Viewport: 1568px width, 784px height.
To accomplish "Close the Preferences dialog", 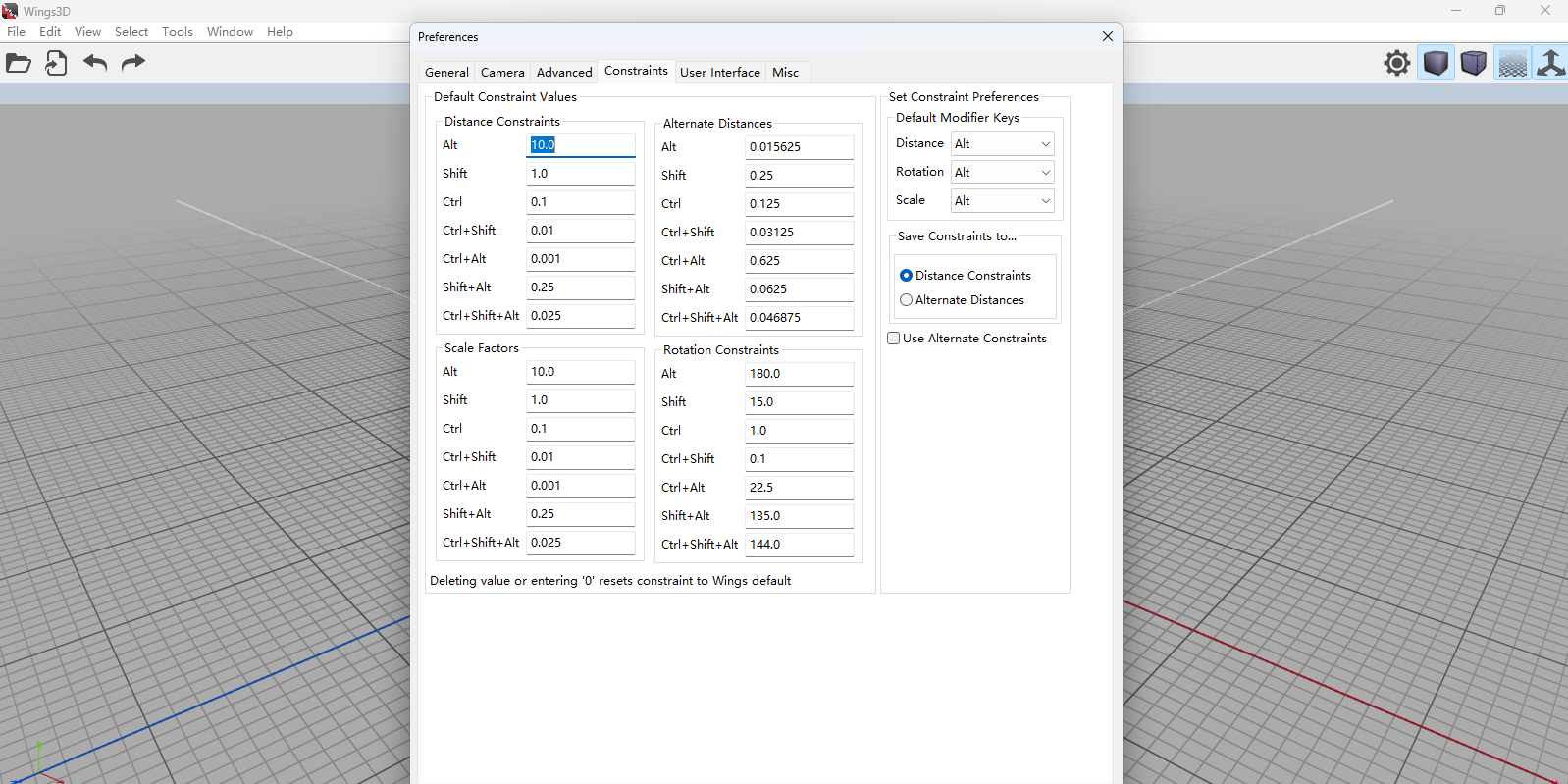I will 1107,37.
